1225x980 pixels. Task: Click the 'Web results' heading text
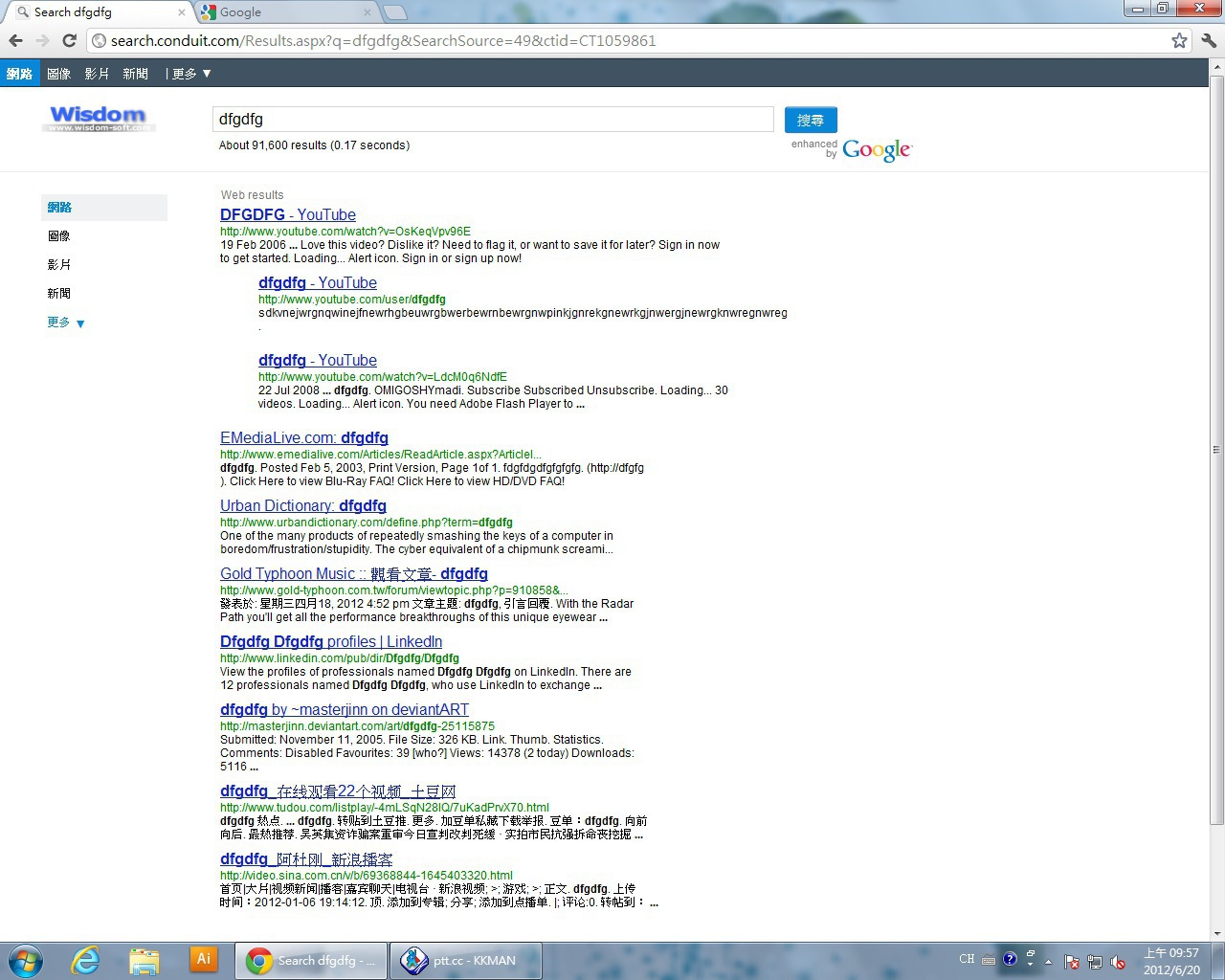pos(252,195)
